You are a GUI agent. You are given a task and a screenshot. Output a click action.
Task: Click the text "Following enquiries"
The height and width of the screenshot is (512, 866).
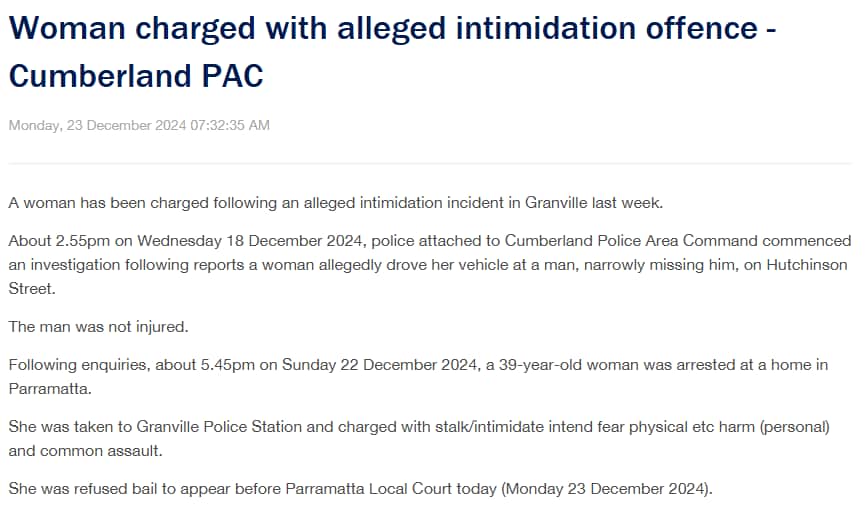(x=72, y=365)
